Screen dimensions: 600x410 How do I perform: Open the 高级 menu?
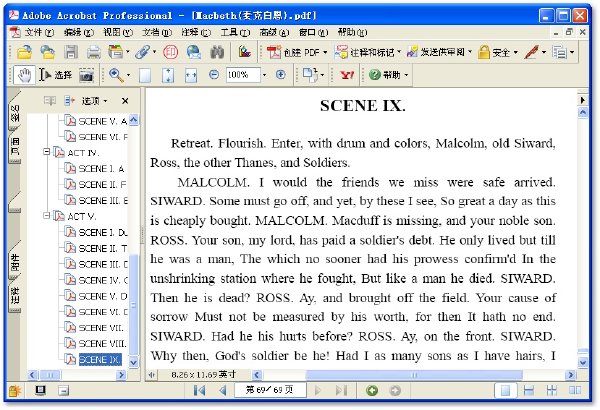click(x=274, y=32)
